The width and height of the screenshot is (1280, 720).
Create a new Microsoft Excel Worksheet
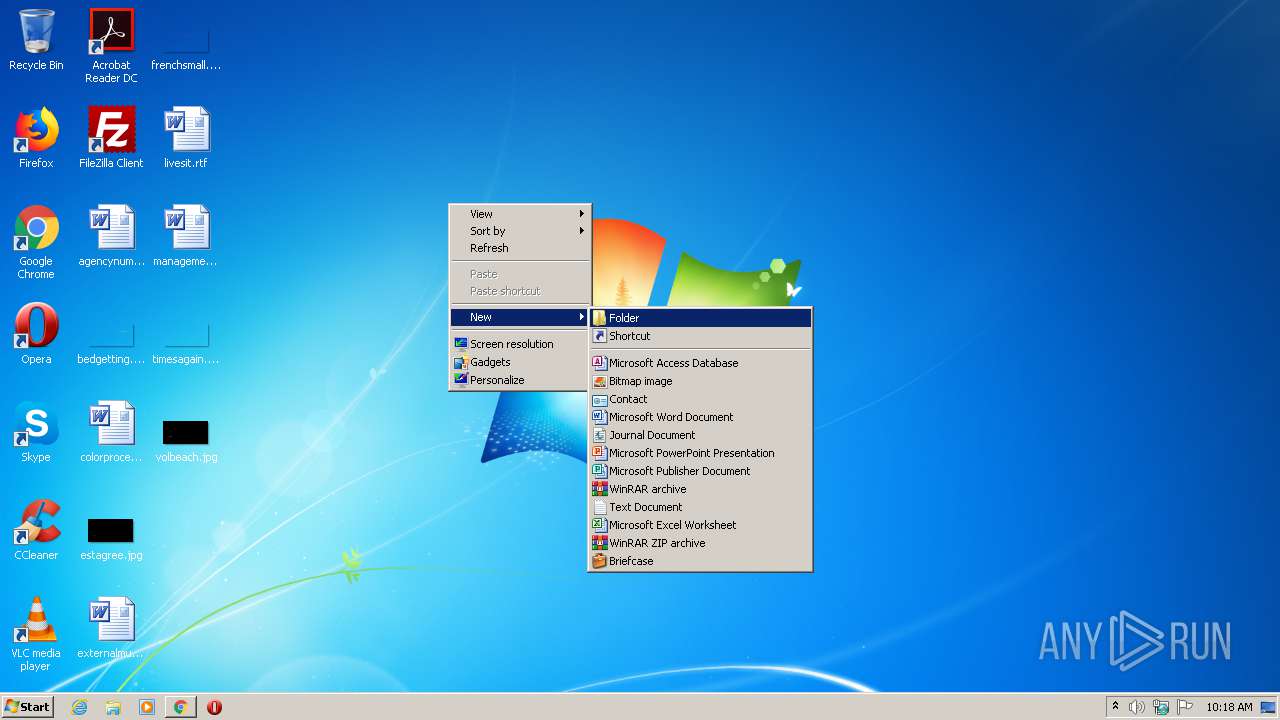click(700, 525)
